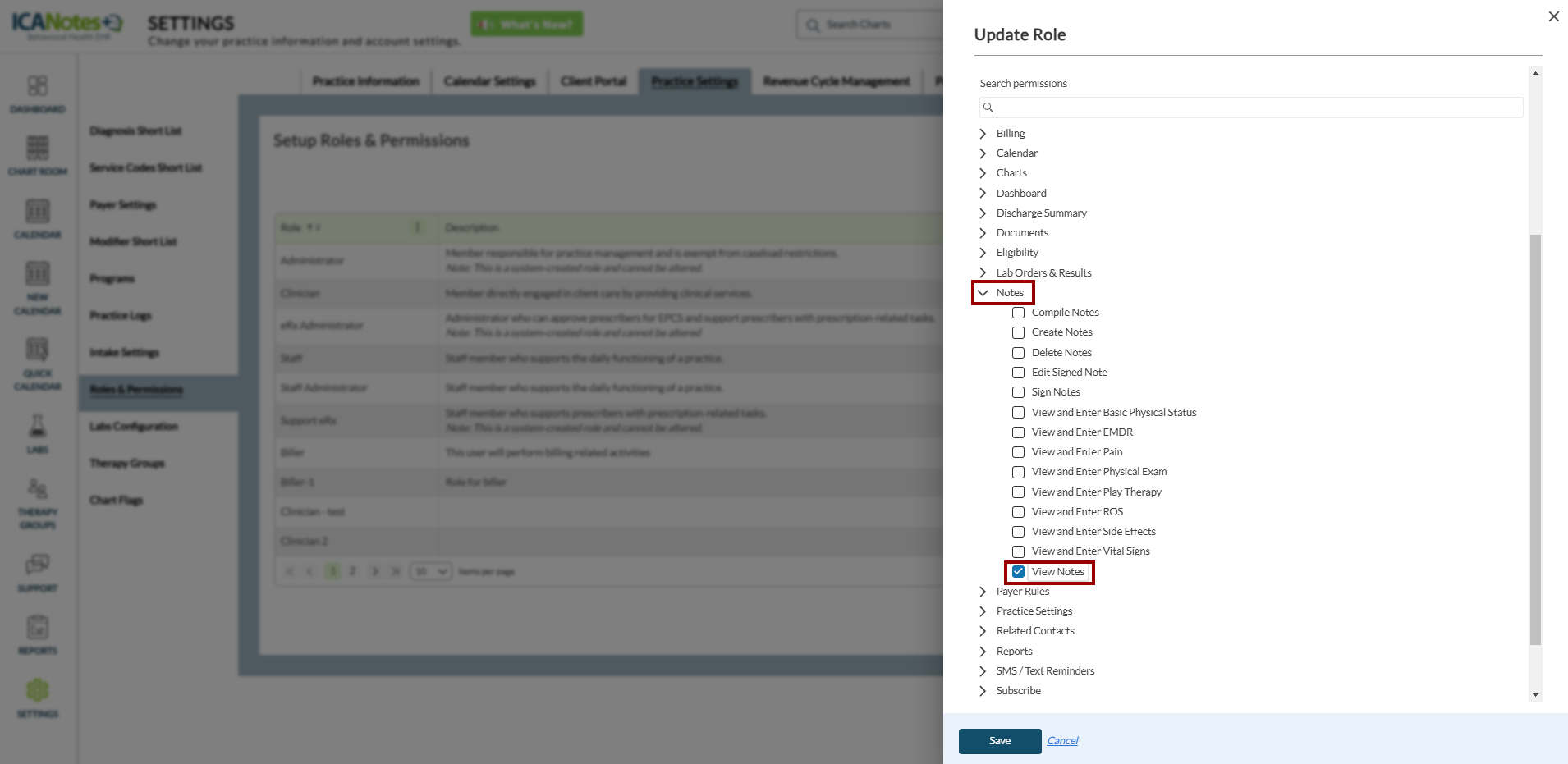Go to the first roles page
The image size is (1568, 764).
pyautogui.click(x=289, y=571)
